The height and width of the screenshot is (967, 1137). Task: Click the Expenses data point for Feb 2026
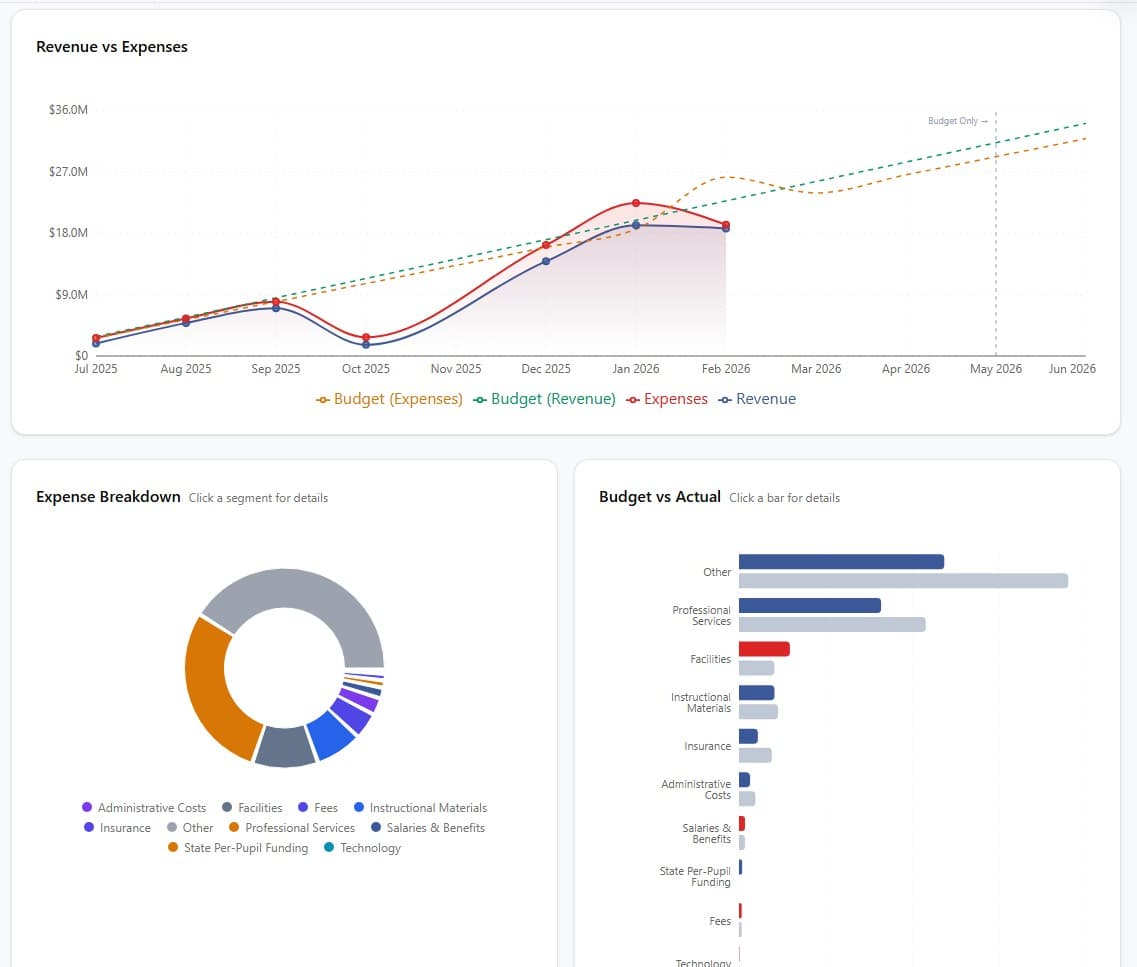click(726, 225)
